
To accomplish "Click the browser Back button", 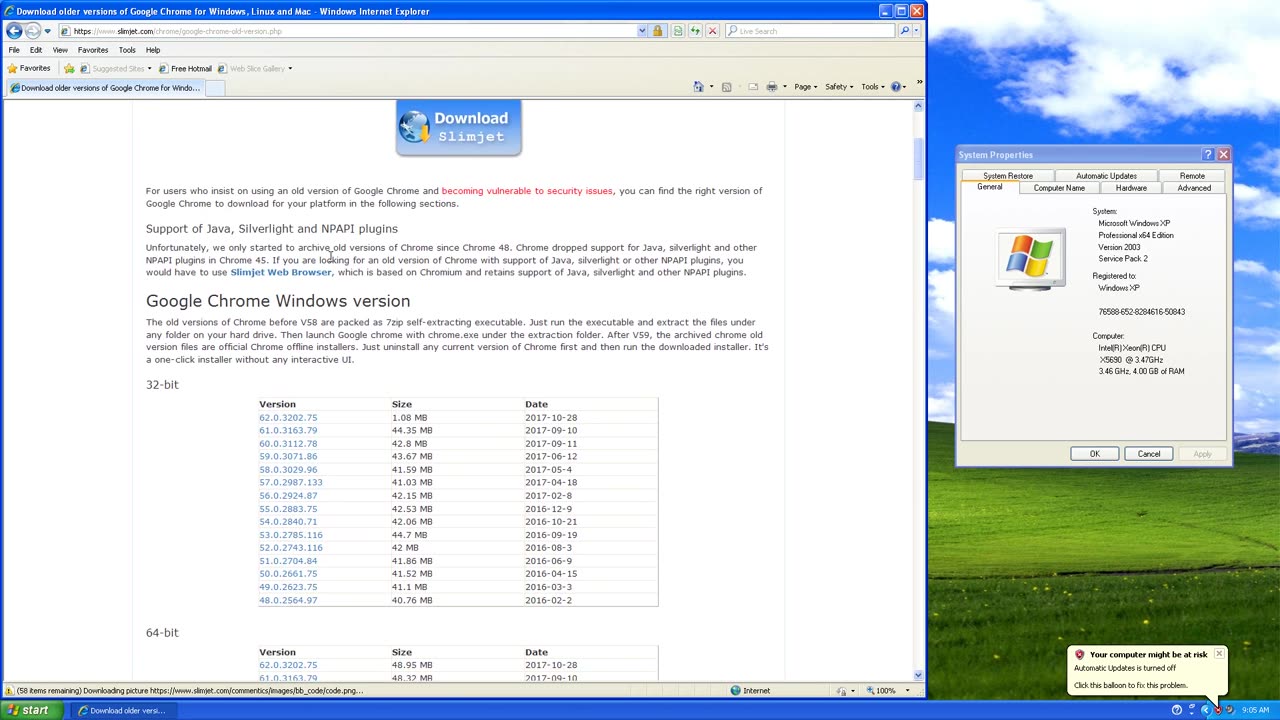I will pos(14,31).
